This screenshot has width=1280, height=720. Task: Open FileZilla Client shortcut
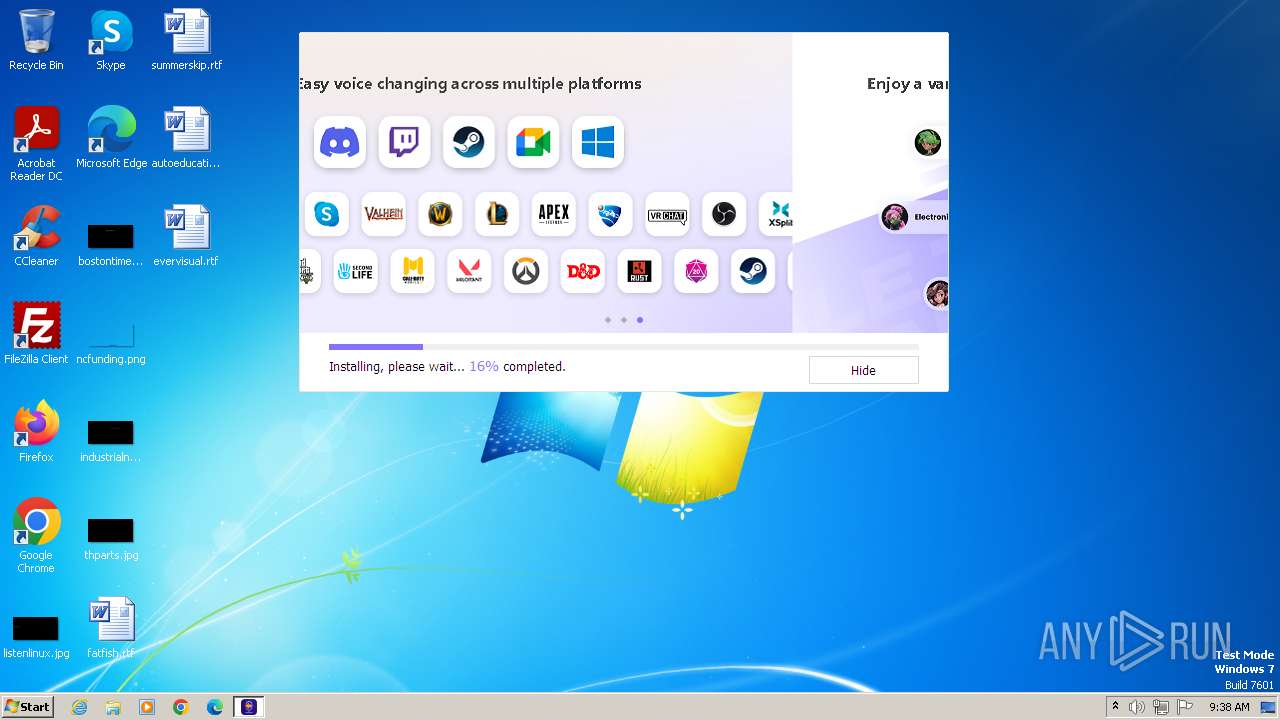[36, 334]
